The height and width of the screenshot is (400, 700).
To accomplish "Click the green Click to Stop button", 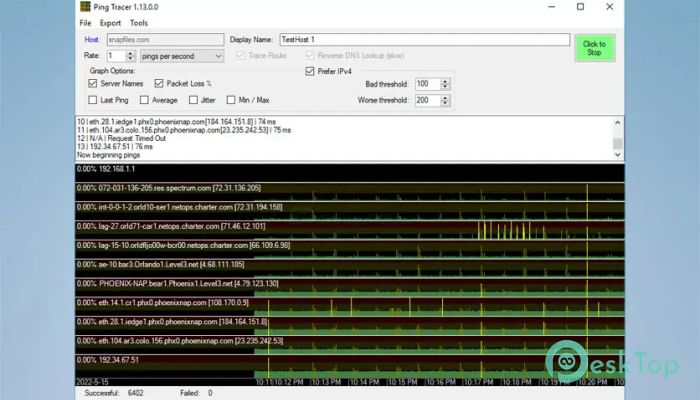I will coord(595,48).
